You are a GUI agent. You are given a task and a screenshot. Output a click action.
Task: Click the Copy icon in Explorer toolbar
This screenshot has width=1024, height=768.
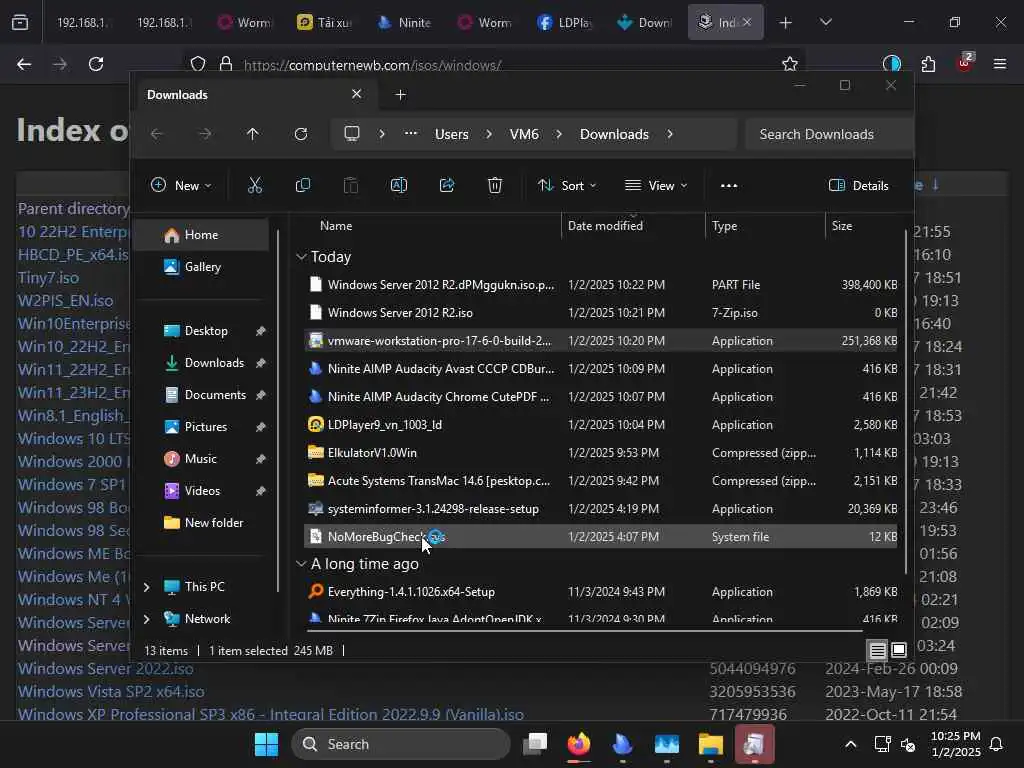[303, 185]
